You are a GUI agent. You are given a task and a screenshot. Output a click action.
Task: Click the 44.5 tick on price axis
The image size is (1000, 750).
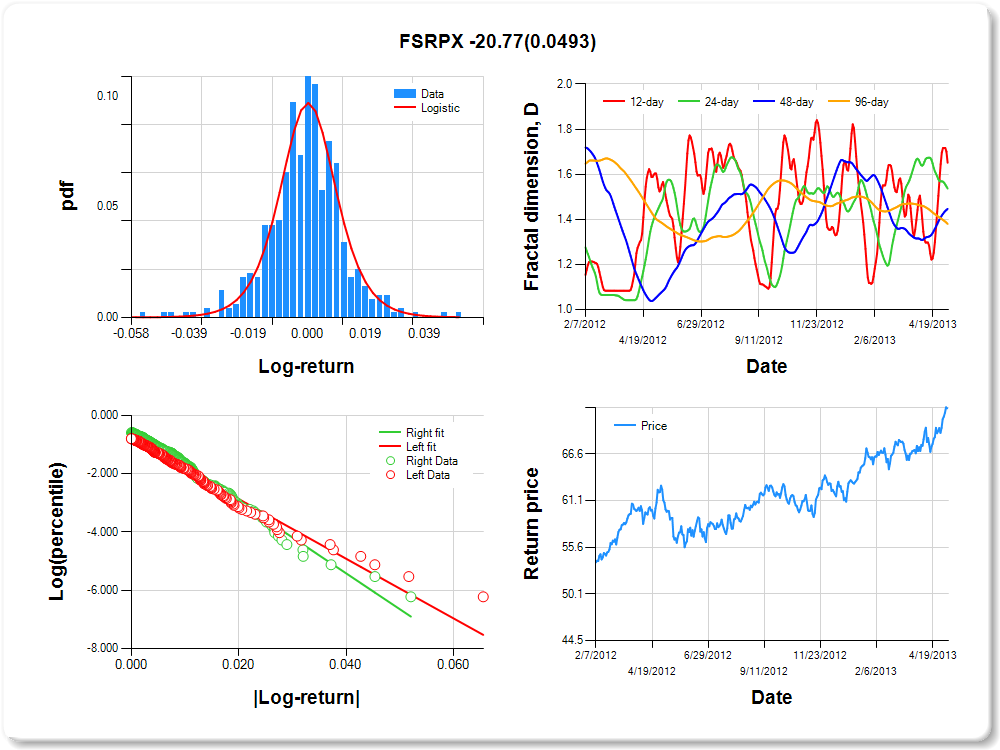573,640
